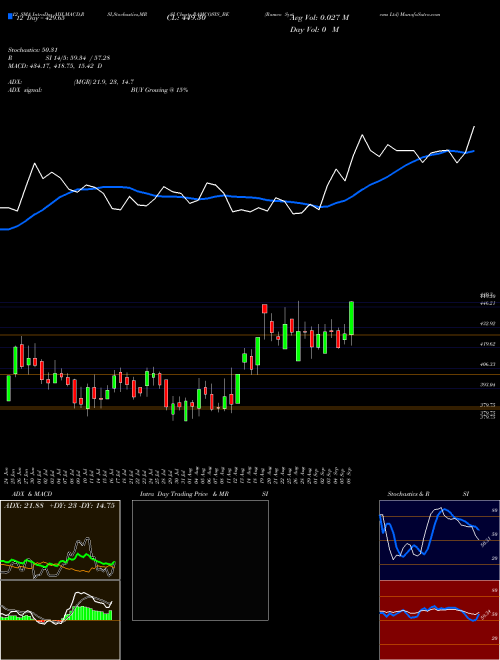500x660 pixels.
Task: Click the 'Stochastics & R SI' panel title
Action: (428, 494)
